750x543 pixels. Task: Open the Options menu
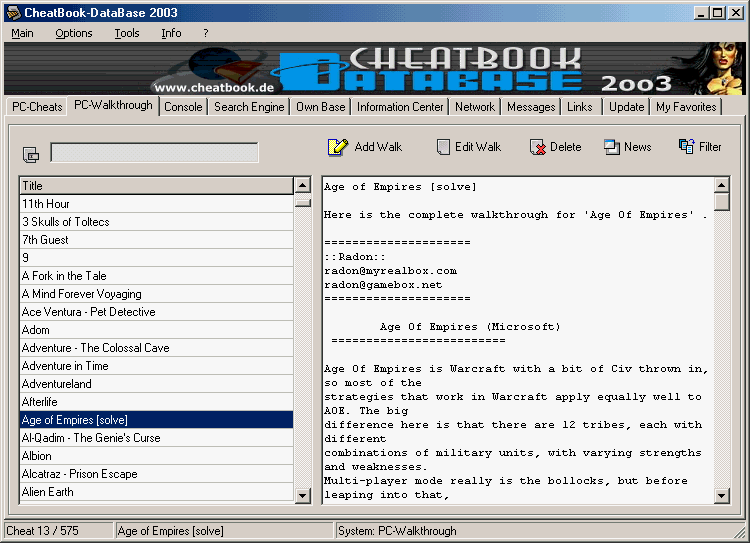coord(74,33)
